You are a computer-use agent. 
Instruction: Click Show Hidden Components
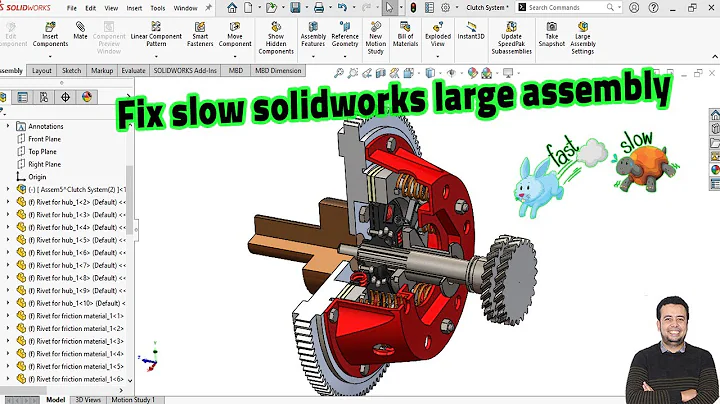pyautogui.click(x=276, y=38)
